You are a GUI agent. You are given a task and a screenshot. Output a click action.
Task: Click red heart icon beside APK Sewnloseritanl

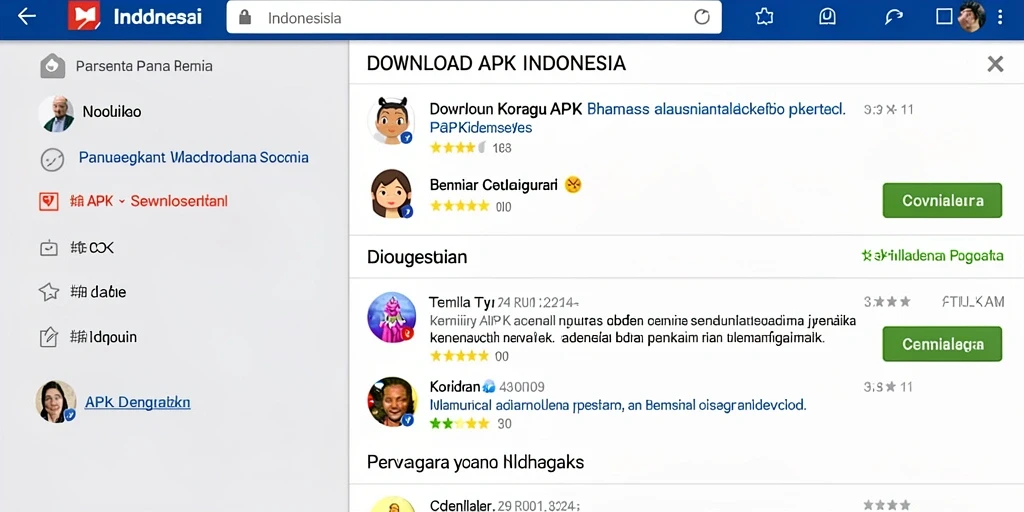tap(49, 201)
